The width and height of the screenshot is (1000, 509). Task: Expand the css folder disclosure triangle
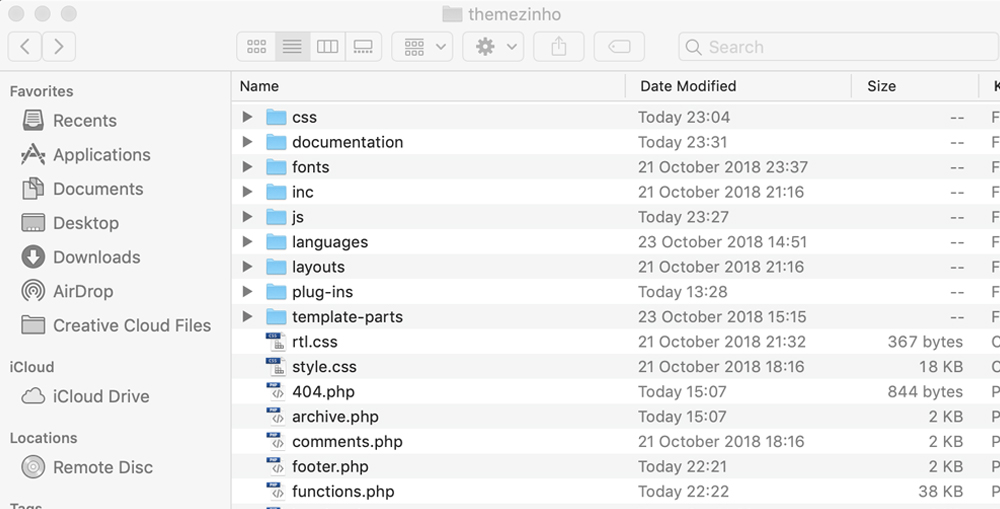[248, 117]
